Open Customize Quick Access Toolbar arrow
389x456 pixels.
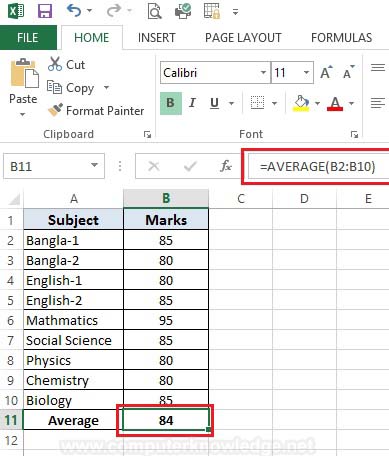coord(235,12)
